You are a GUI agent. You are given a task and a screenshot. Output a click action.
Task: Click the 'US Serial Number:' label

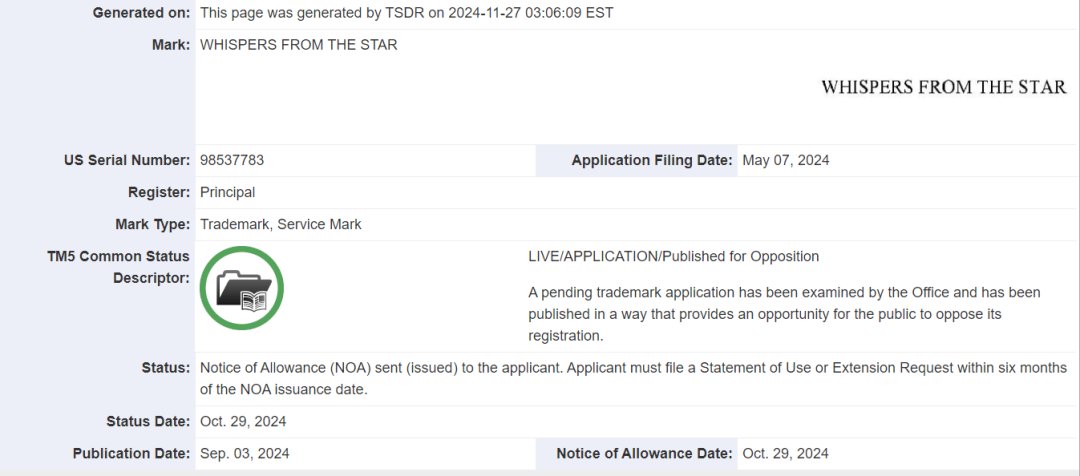click(127, 160)
